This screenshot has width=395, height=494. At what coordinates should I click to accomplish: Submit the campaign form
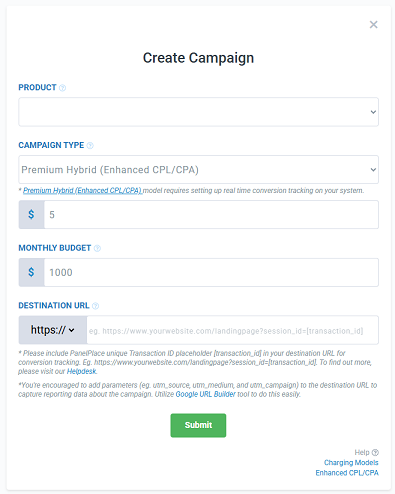(x=198, y=425)
